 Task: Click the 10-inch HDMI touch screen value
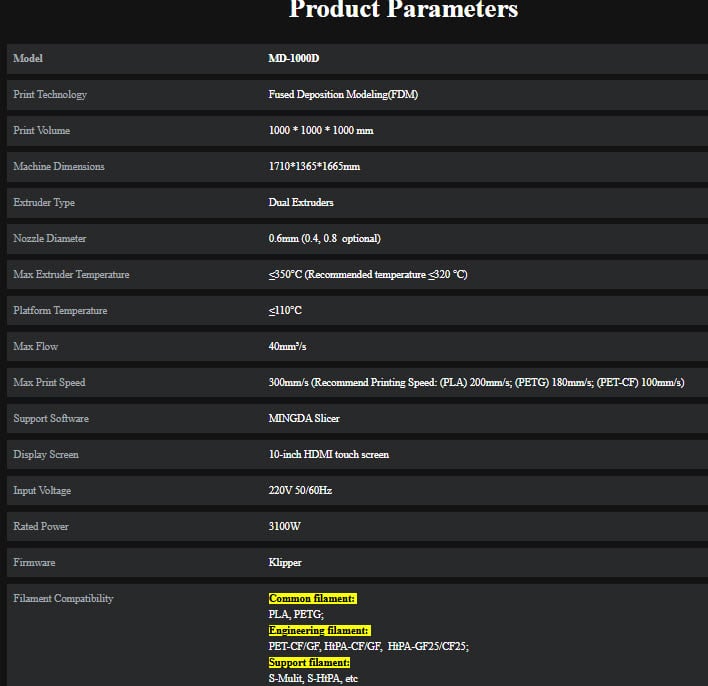click(x=329, y=455)
